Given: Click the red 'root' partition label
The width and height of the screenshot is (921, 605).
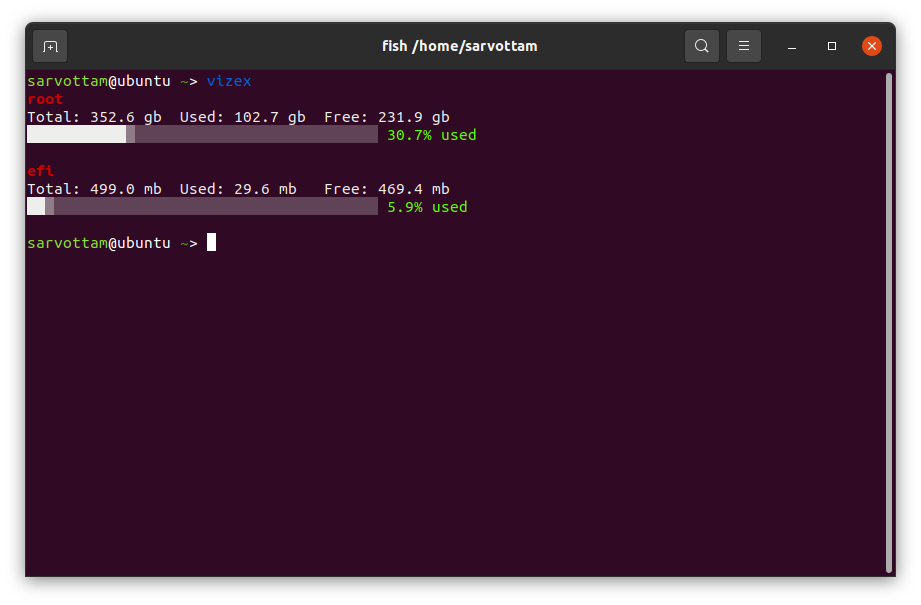Looking at the screenshot, I should (45, 99).
